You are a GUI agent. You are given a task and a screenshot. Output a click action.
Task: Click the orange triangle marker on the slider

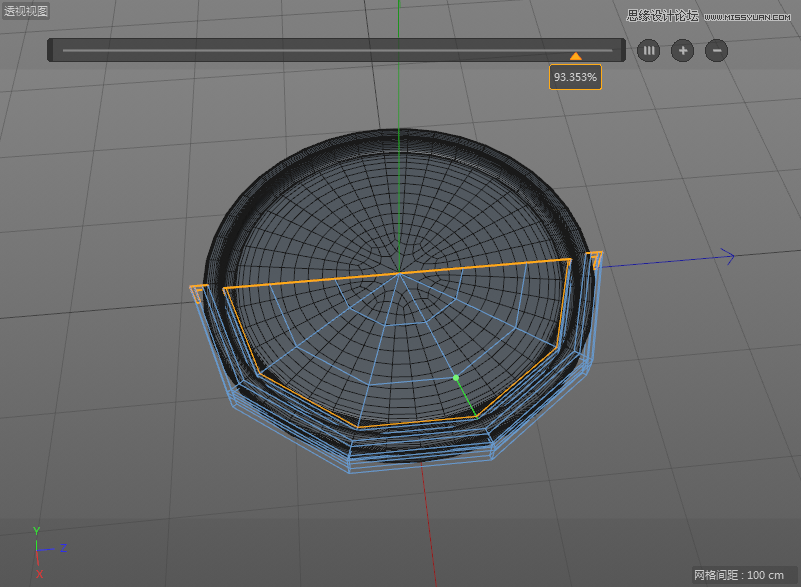(x=577, y=57)
